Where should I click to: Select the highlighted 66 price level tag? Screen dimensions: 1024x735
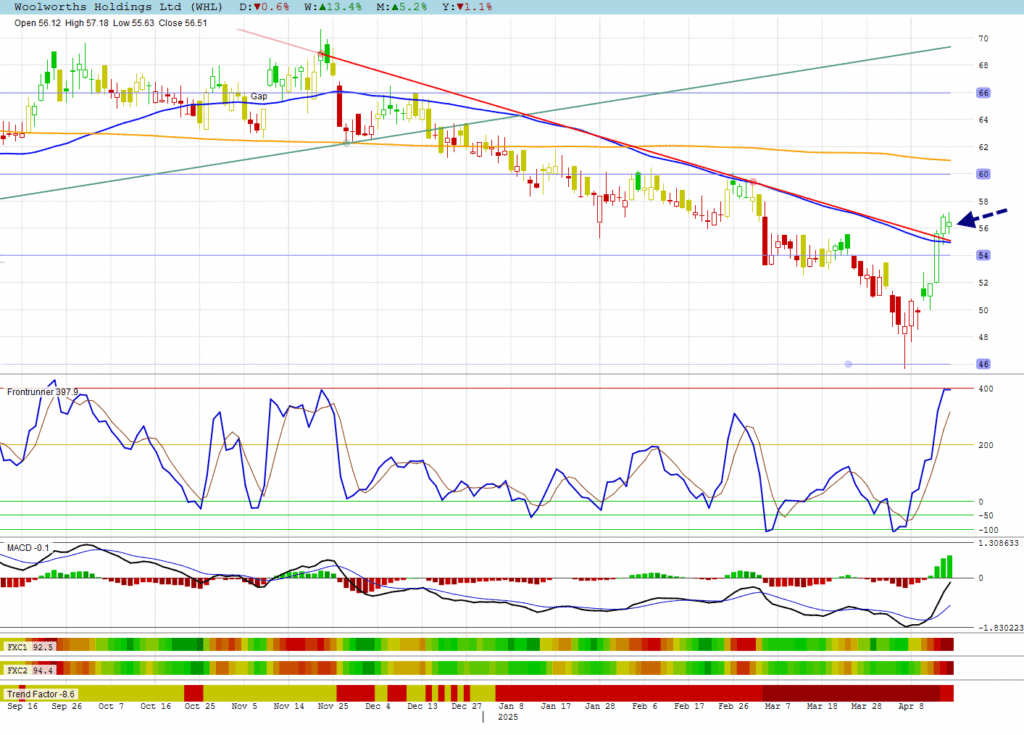pyautogui.click(x=984, y=93)
